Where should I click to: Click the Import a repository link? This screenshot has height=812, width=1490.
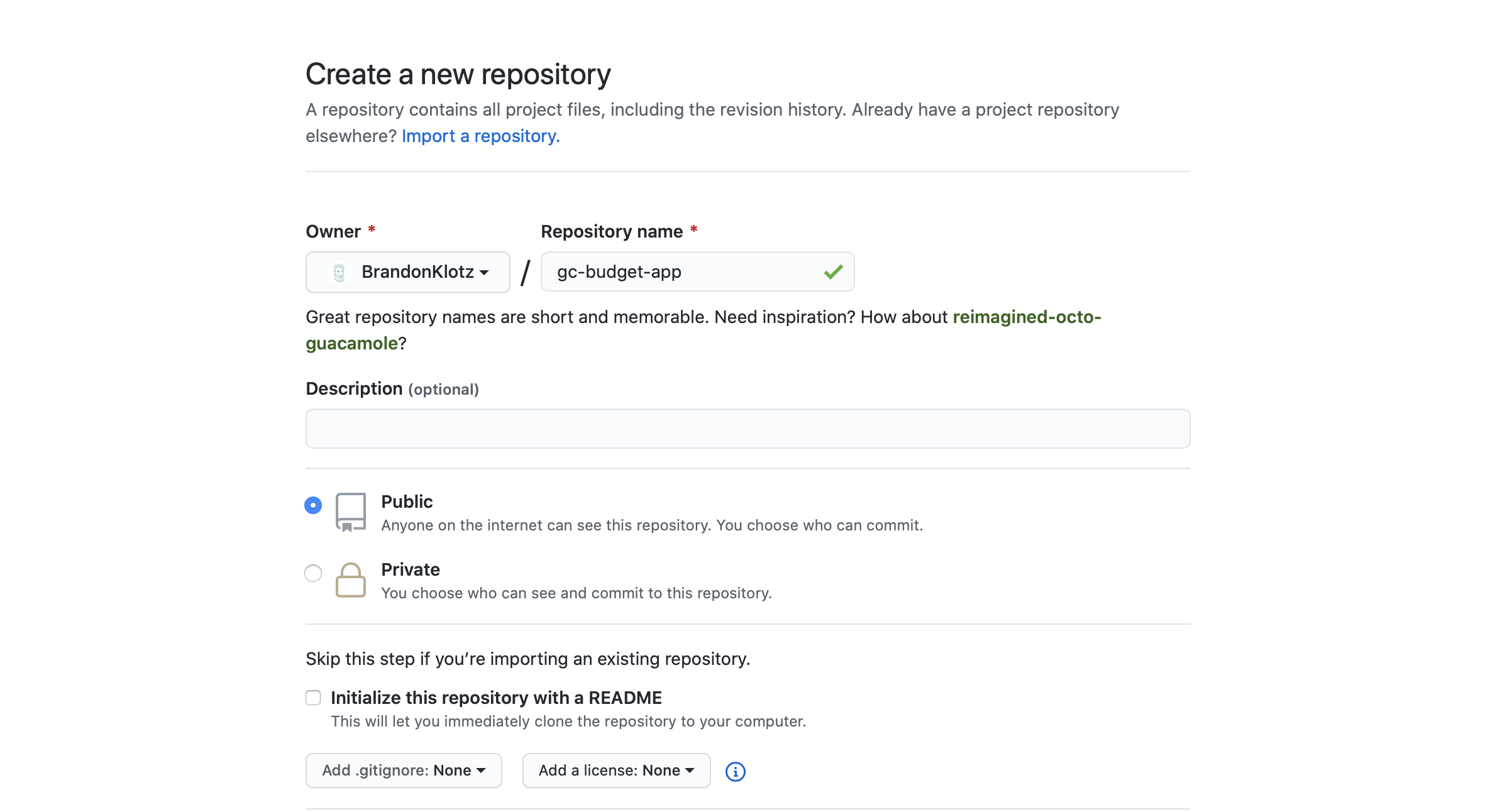click(x=480, y=136)
